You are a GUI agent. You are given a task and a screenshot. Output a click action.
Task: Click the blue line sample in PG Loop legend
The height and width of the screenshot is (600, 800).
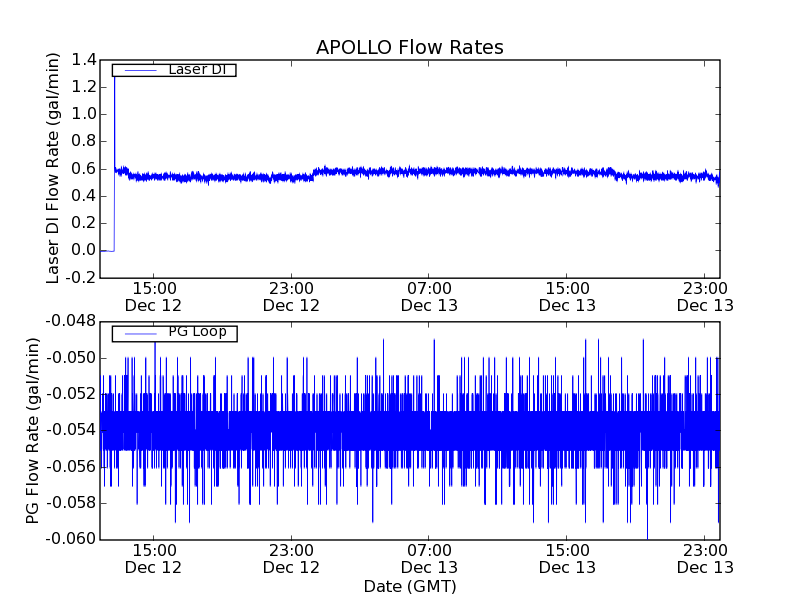141,334
